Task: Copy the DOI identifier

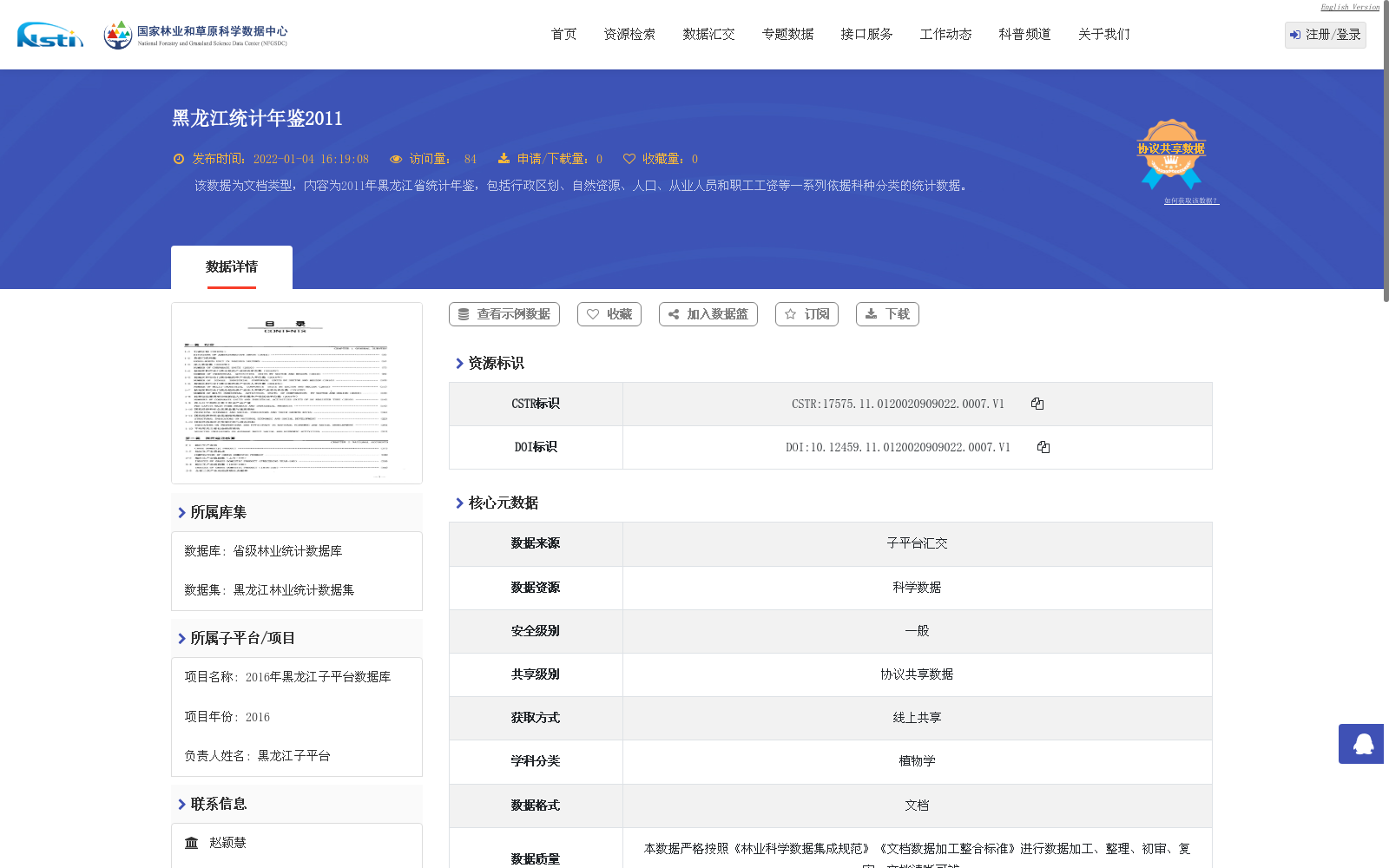Action: tap(1043, 447)
